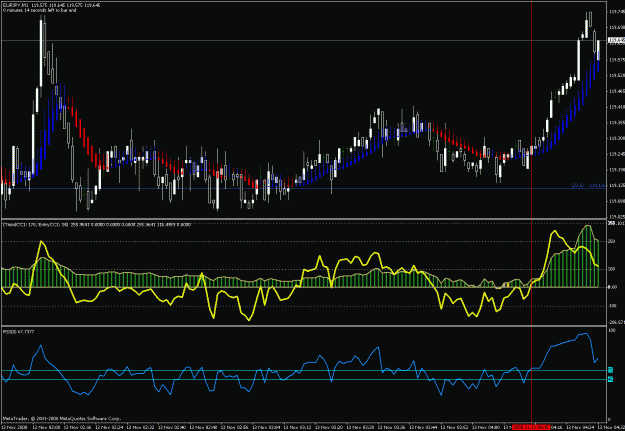Click the RSI indicator label in the bottom pane

coord(18,332)
